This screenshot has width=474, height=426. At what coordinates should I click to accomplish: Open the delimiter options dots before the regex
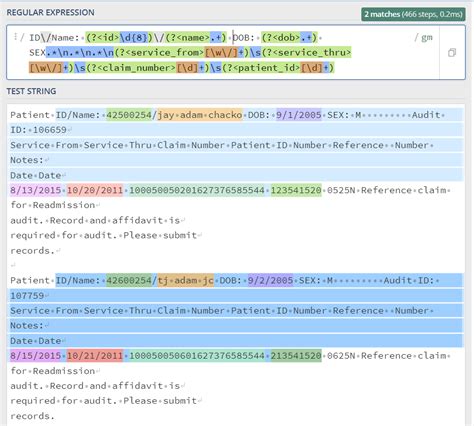pos(15,37)
